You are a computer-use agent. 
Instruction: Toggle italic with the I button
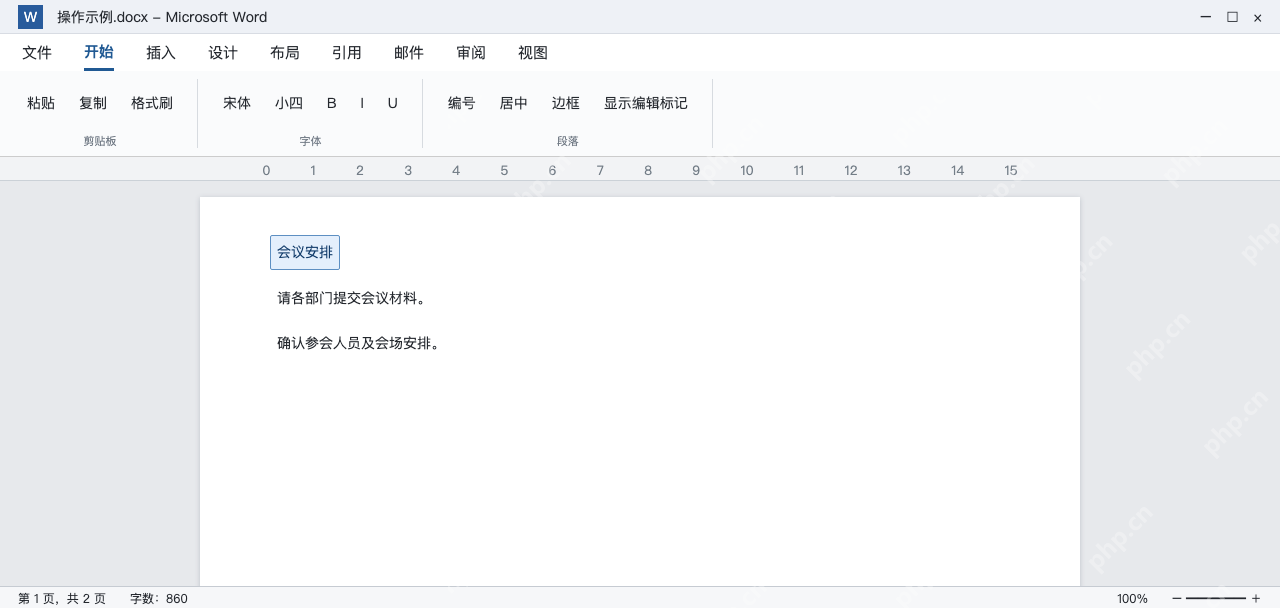(x=362, y=103)
